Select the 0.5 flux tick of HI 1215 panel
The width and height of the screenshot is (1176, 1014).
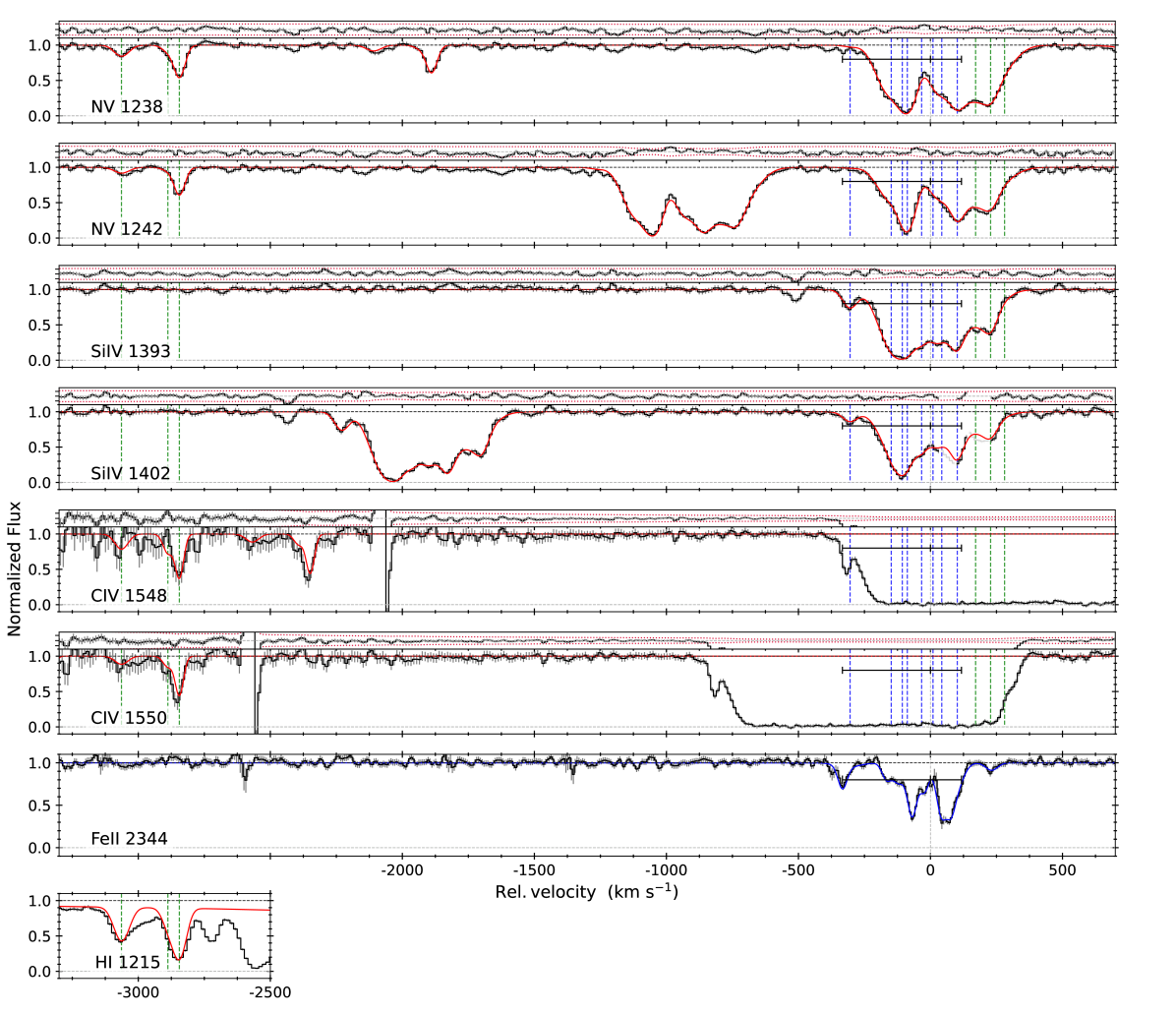point(39,936)
